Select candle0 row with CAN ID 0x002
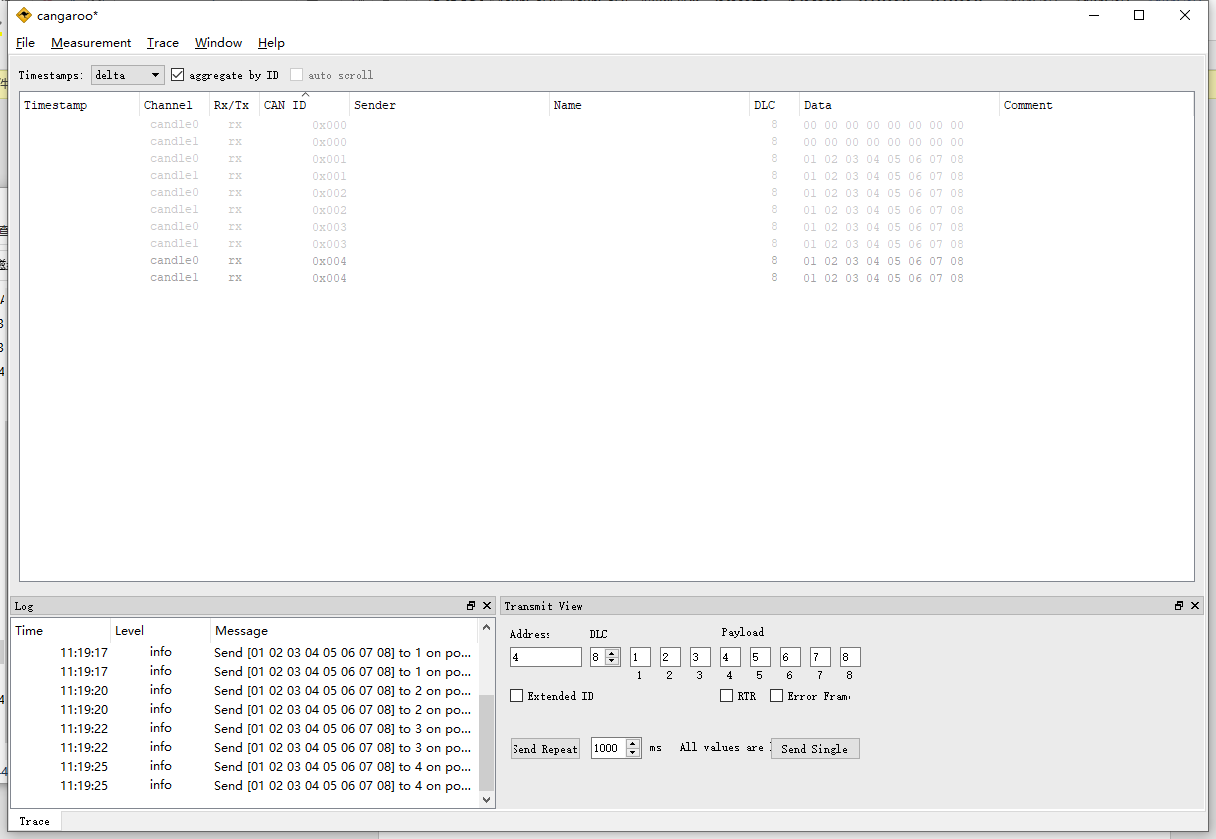The height and width of the screenshot is (839, 1216). tap(606, 193)
